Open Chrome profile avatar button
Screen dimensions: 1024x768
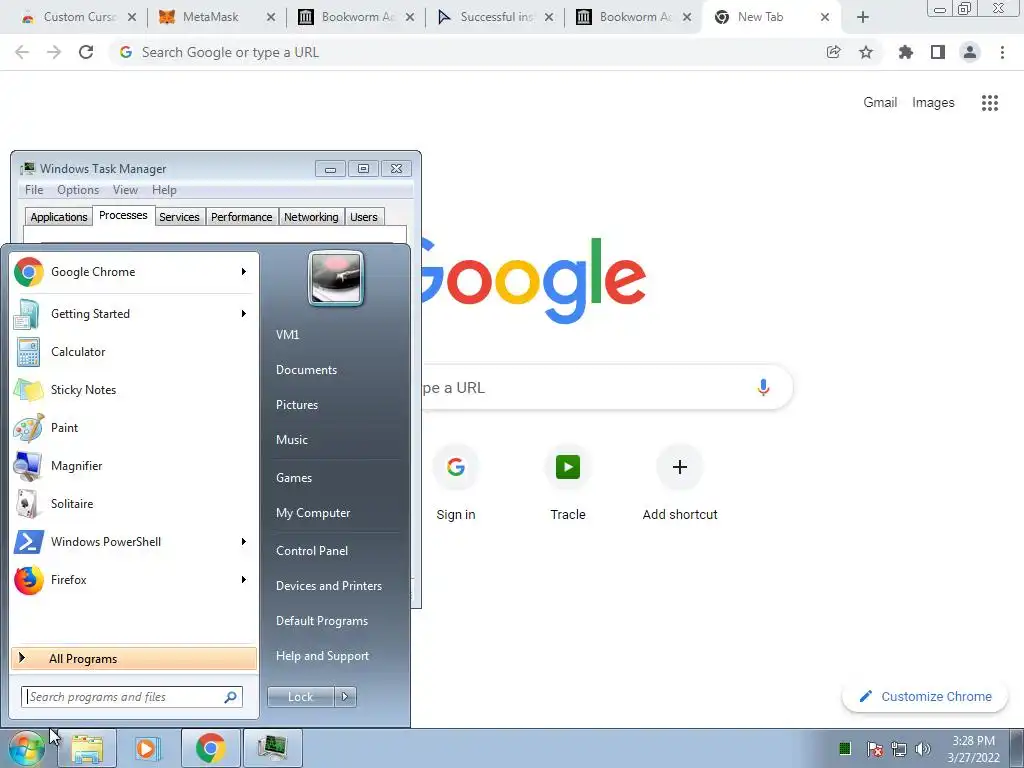pyautogui.click(x=970, y=52)
